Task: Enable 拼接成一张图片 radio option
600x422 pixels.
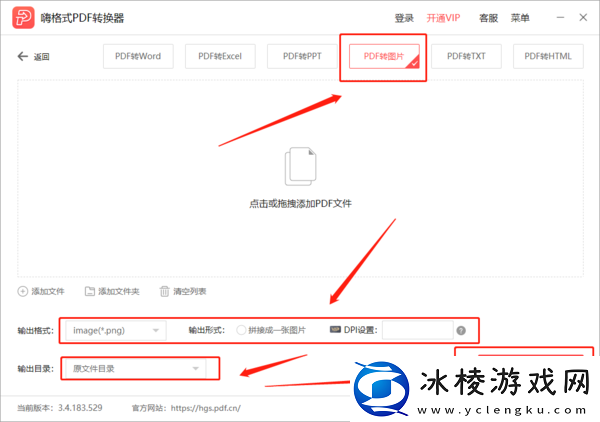Action: point(241,330)
